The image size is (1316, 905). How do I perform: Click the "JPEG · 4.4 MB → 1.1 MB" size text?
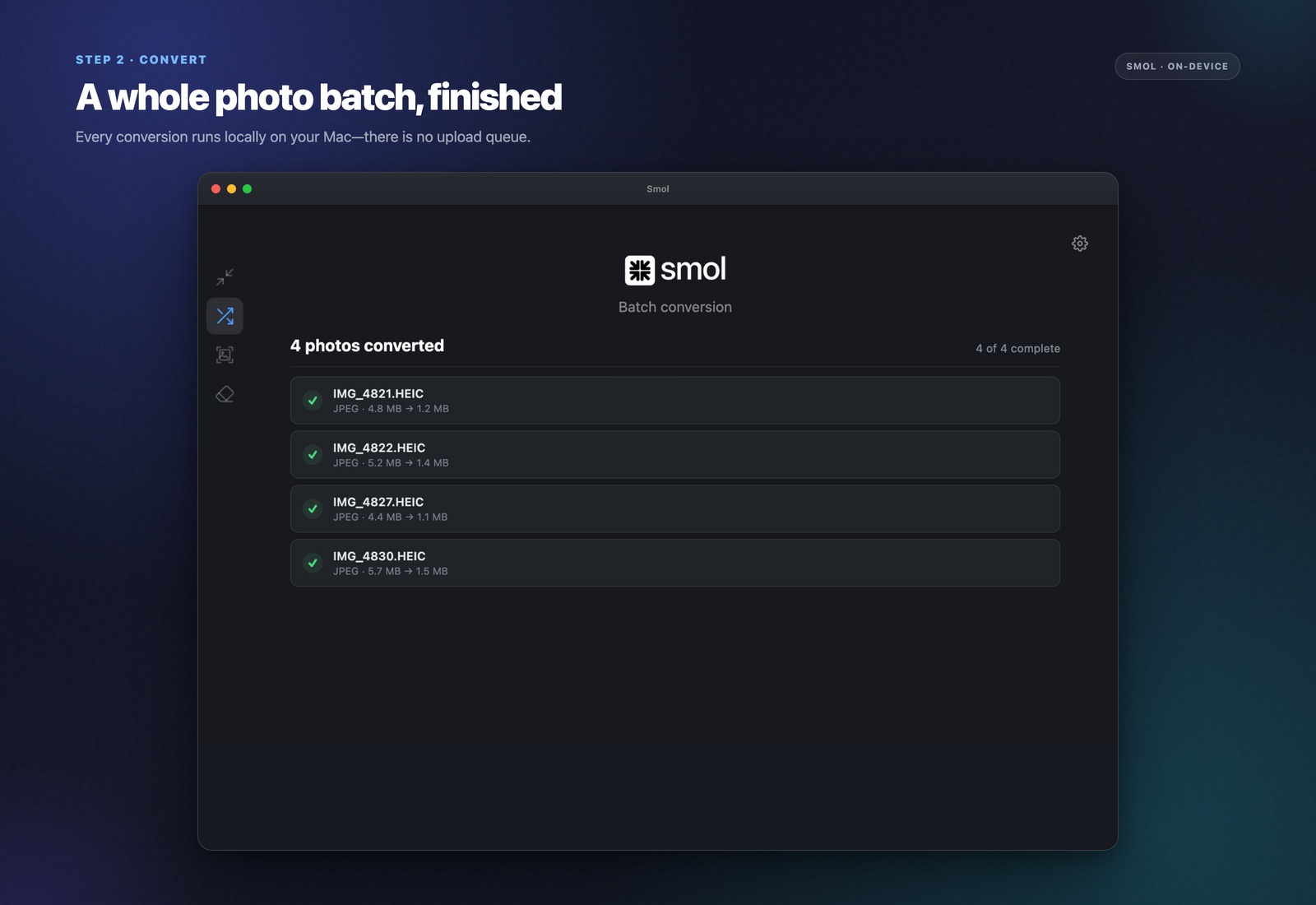(391, 517)
